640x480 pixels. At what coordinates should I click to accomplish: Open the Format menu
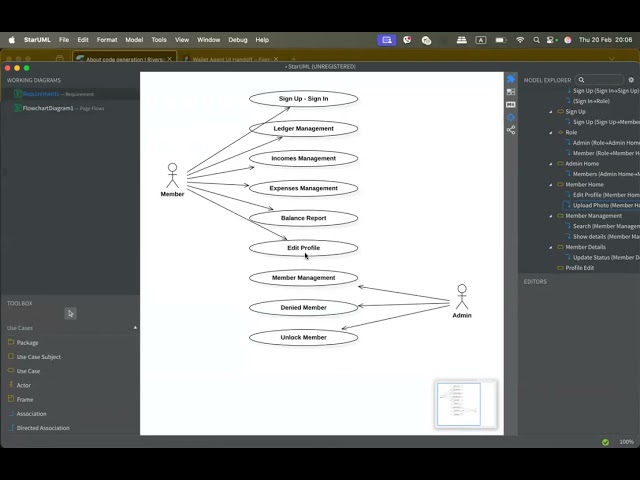point(107,40)
